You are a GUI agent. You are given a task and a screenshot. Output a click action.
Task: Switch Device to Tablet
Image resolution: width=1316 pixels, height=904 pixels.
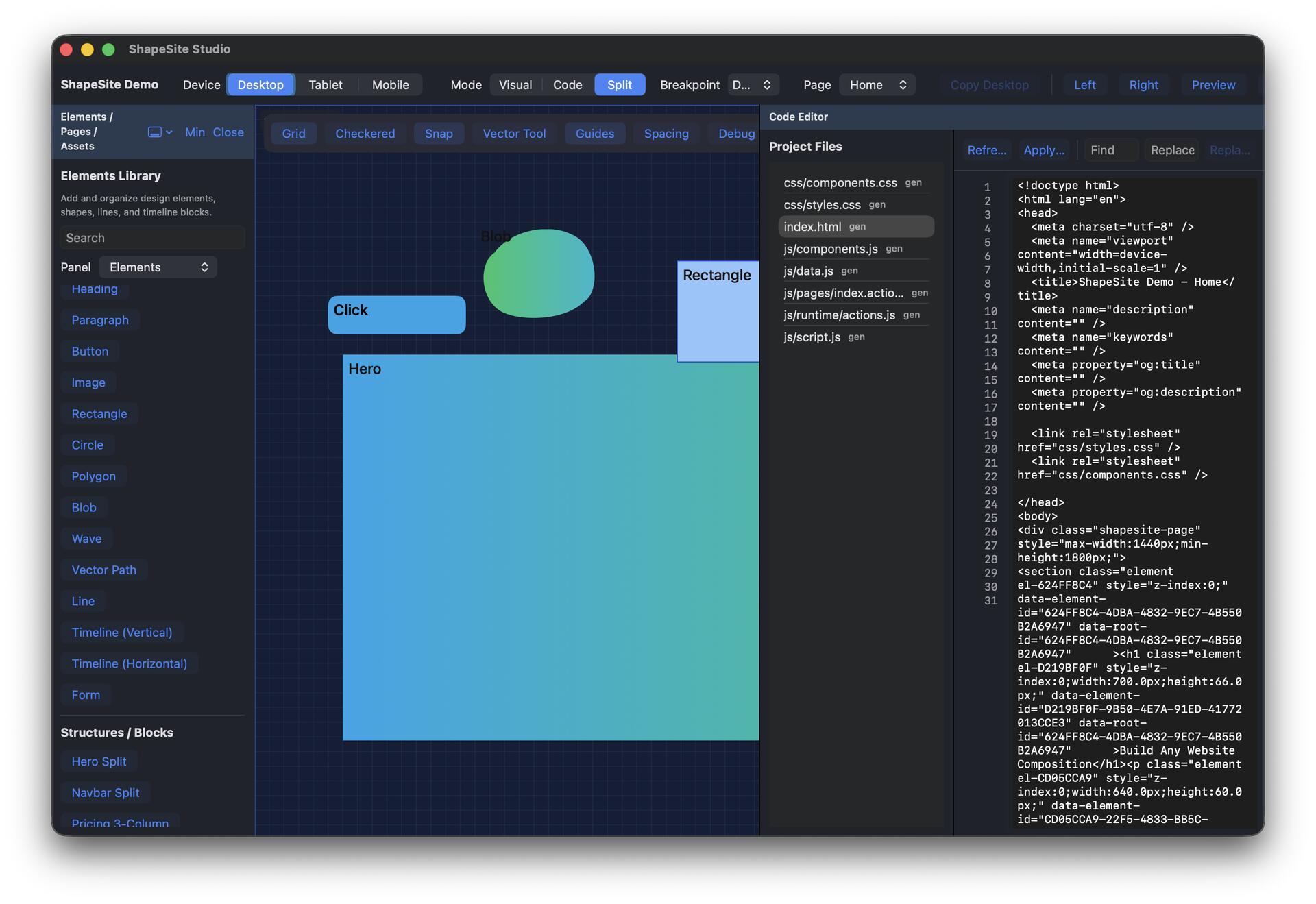coord(325,85)
